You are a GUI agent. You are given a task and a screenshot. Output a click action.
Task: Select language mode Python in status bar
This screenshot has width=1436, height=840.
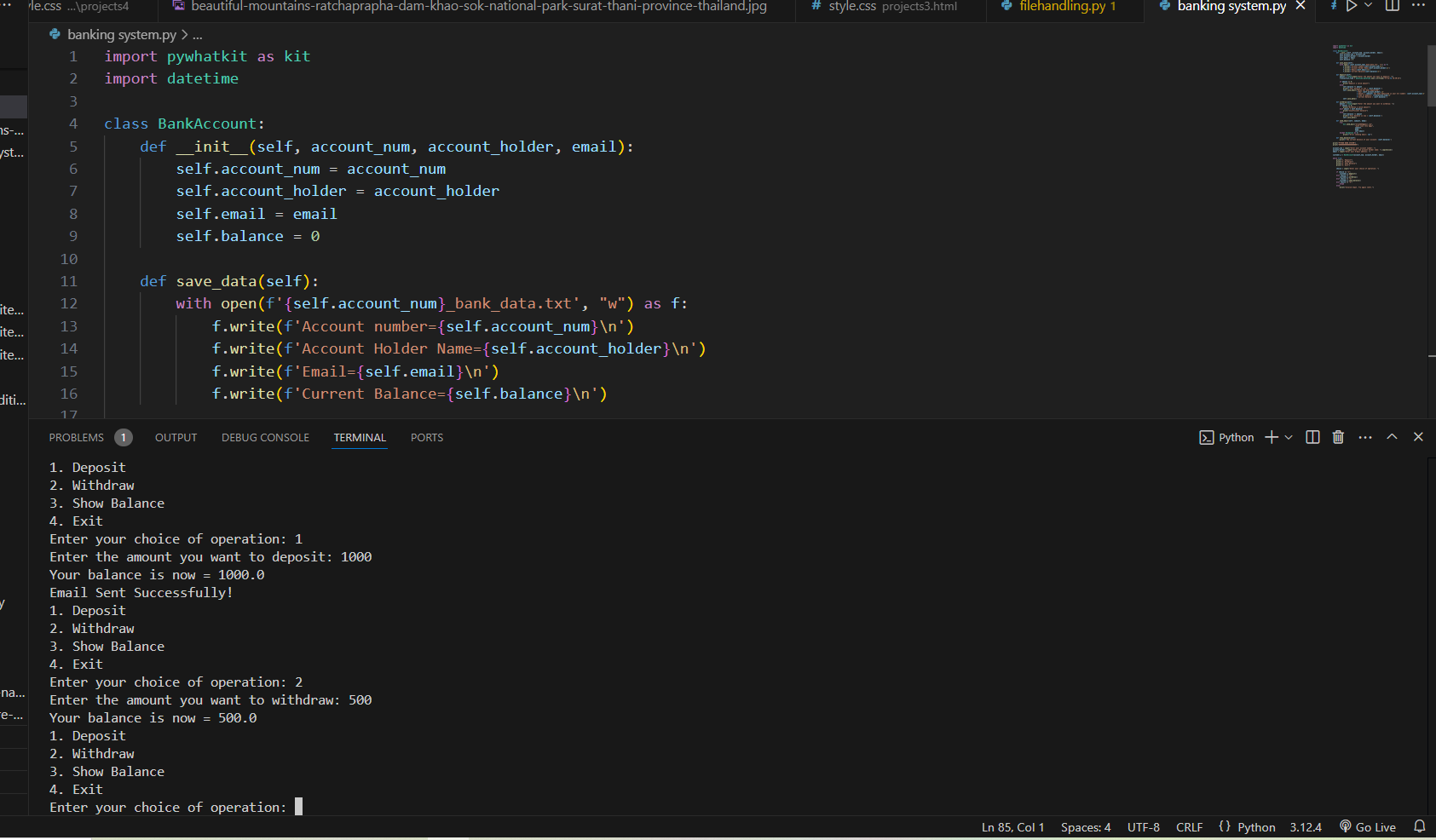coord(1256,827)
